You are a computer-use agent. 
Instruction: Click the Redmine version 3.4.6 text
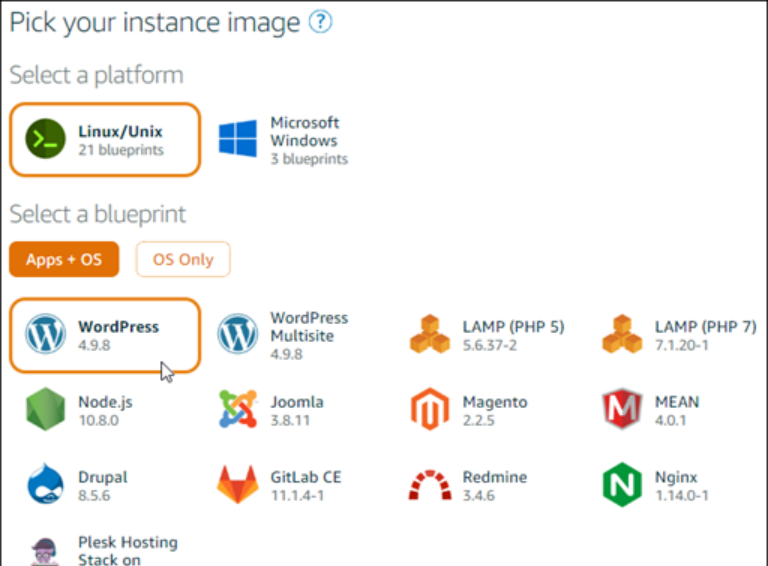click(x=479, y=495)
